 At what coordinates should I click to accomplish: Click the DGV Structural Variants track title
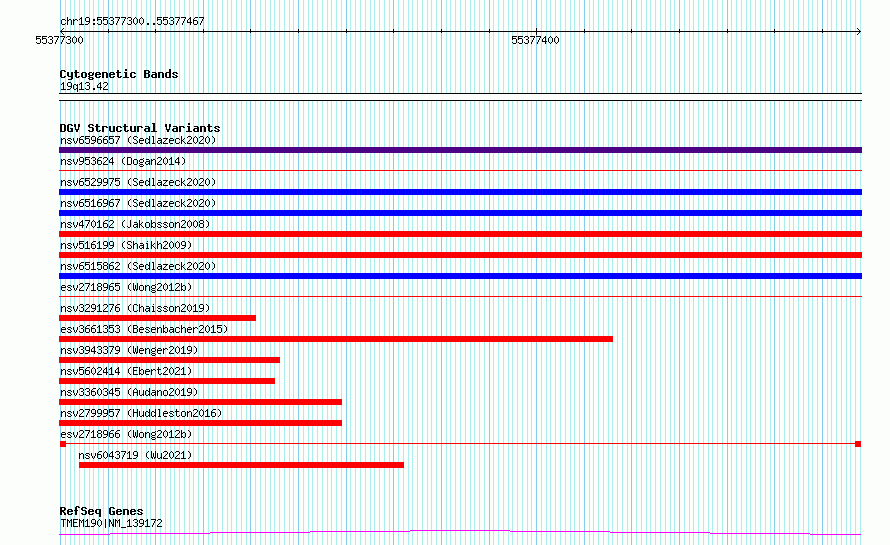pos(140,128)
